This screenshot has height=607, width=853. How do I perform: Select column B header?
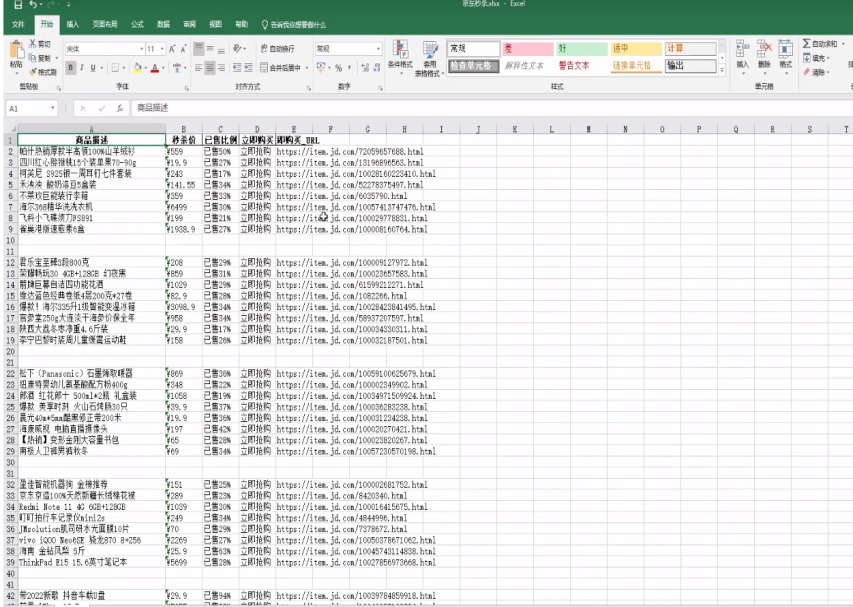click(x=184, y=129)
